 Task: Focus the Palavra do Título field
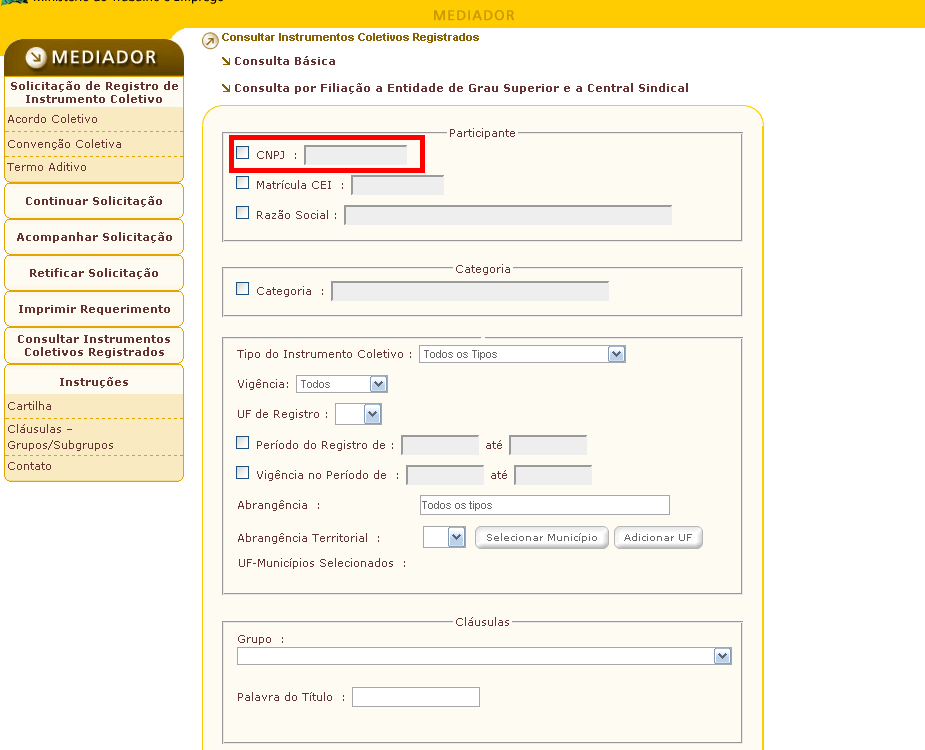[415, 697]
